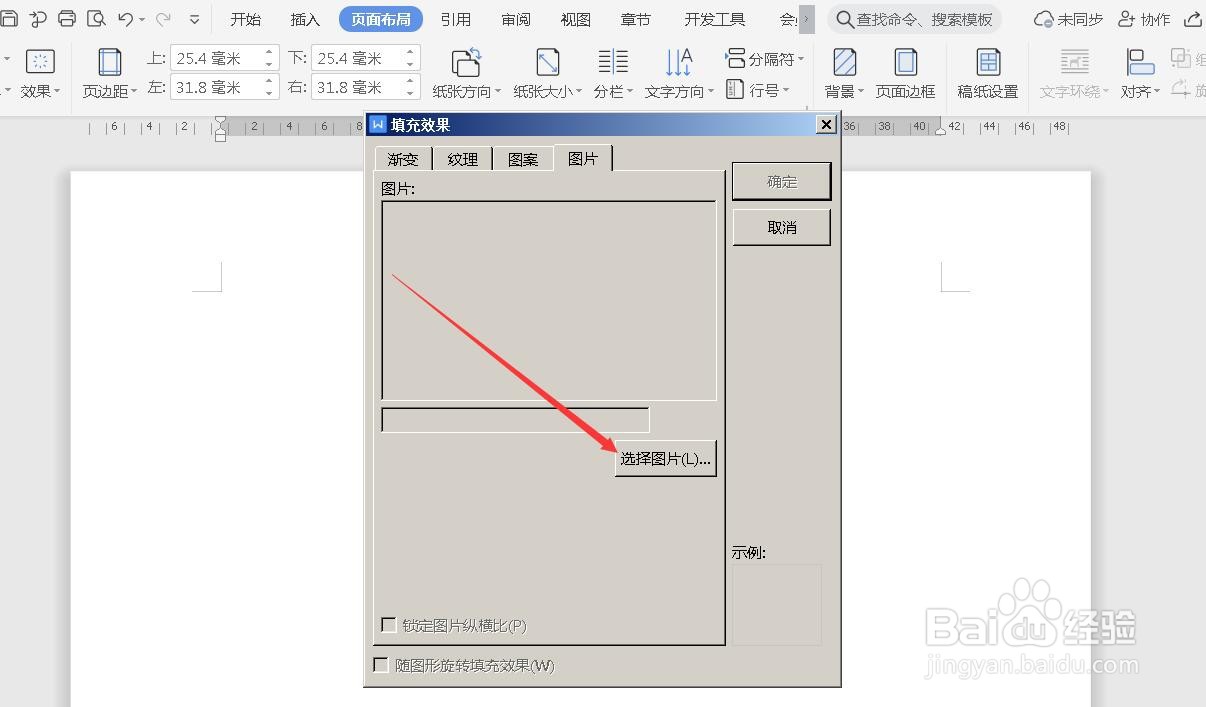Toggle the 锁定图片纵横比(P) checkbox
This screenshot has width=1206, height=707.
[x=389, y=625]
